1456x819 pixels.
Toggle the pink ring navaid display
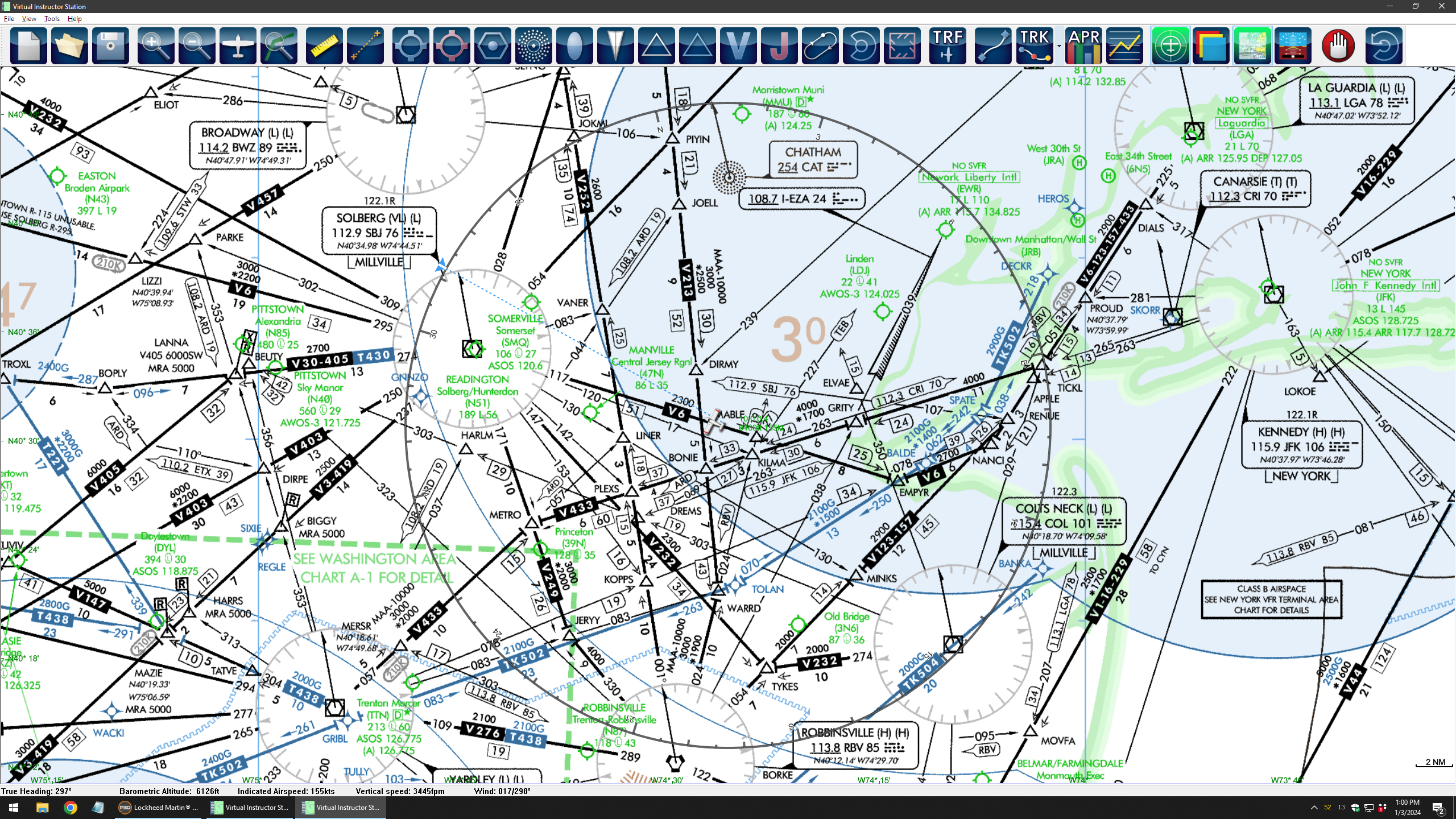(452, 45)
